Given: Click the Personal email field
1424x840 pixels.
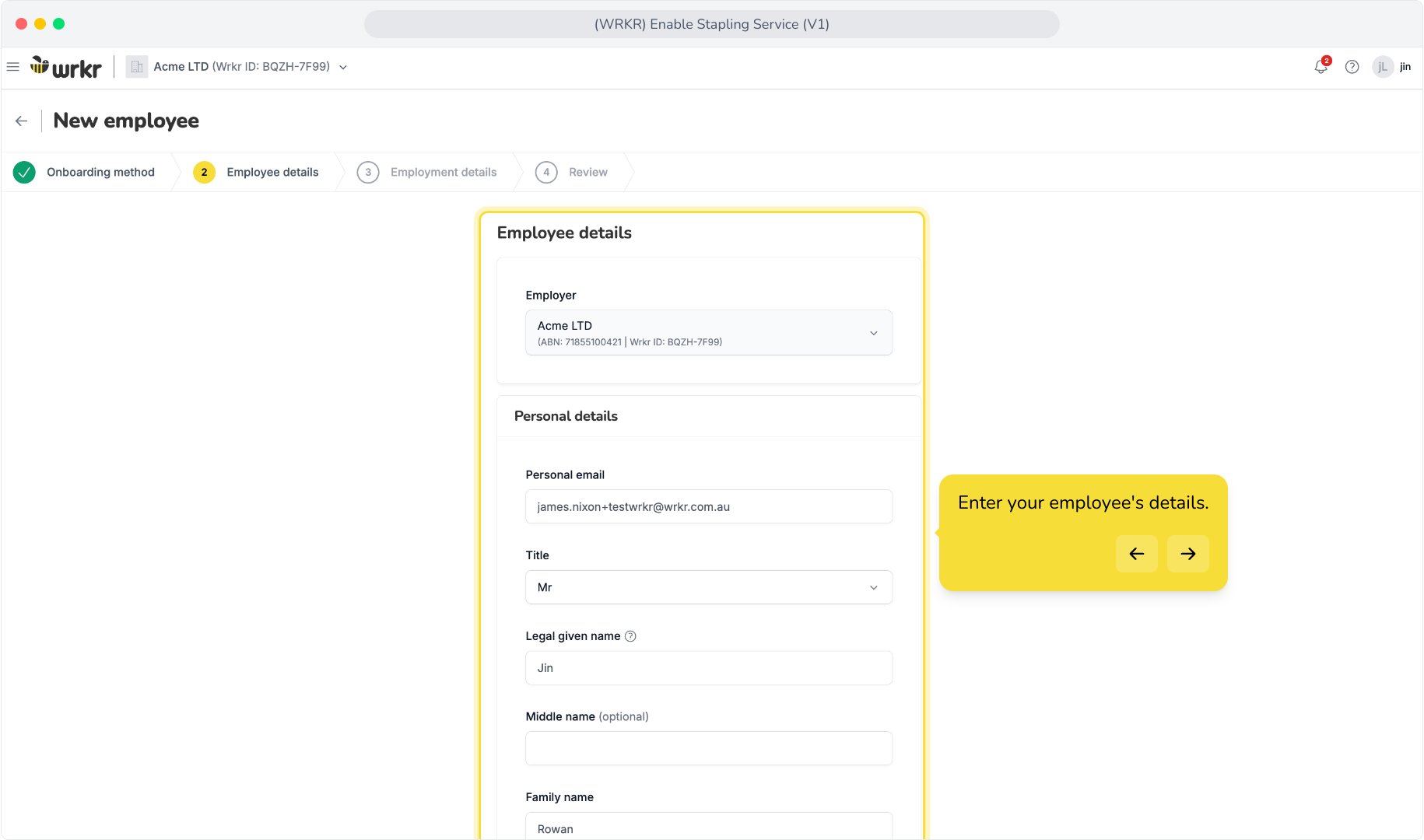Looking at the screenshot, I should pyautogui.click(x=709, y=506).
